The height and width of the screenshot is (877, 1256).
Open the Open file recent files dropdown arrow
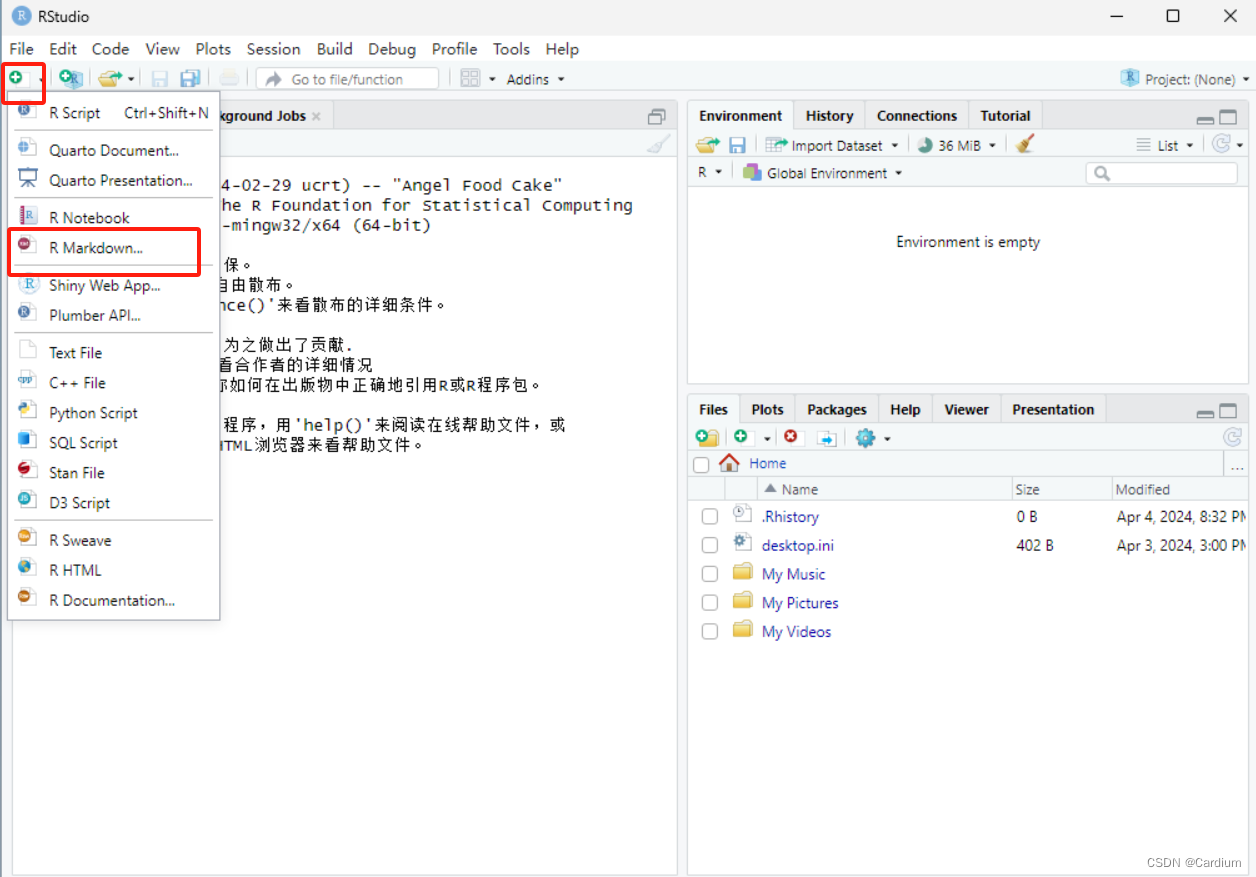131,79
